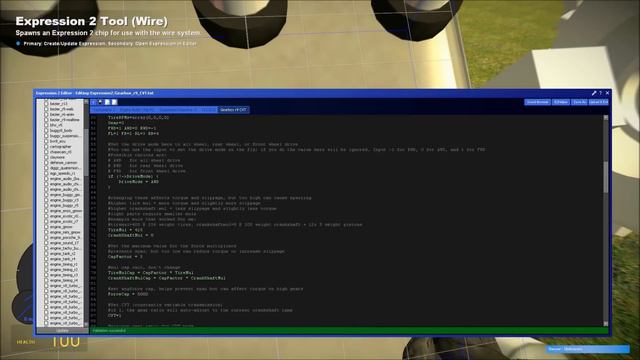
Task: Open editor settings with the wrench icon
Action: pos(594,93)
